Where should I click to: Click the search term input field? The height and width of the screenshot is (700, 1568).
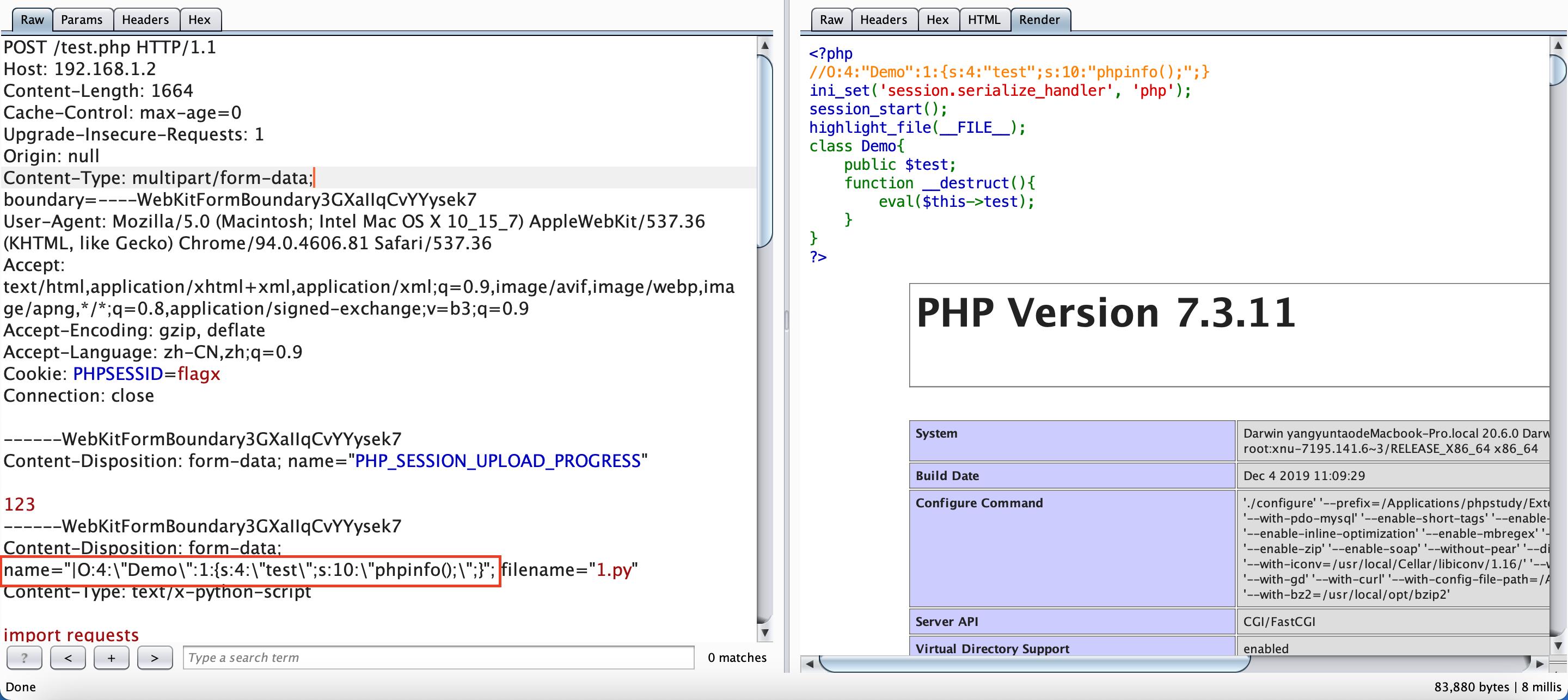pyautogui.click(x=438, y=658)
